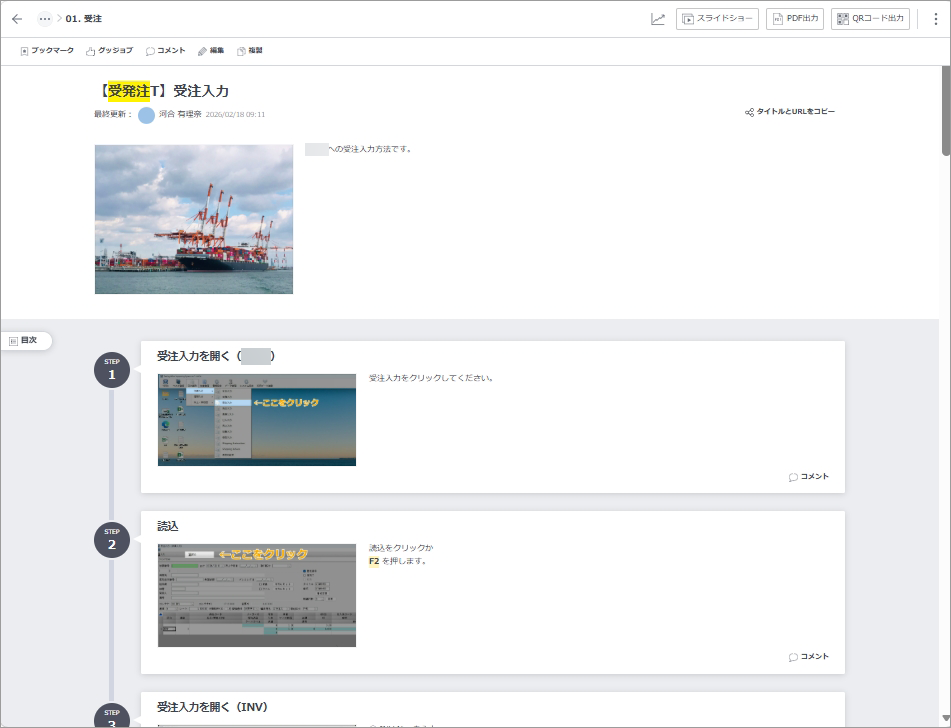Comment on Step 1 受注入力を開く
The image size is (951, 728).
[x=808, y=477]
